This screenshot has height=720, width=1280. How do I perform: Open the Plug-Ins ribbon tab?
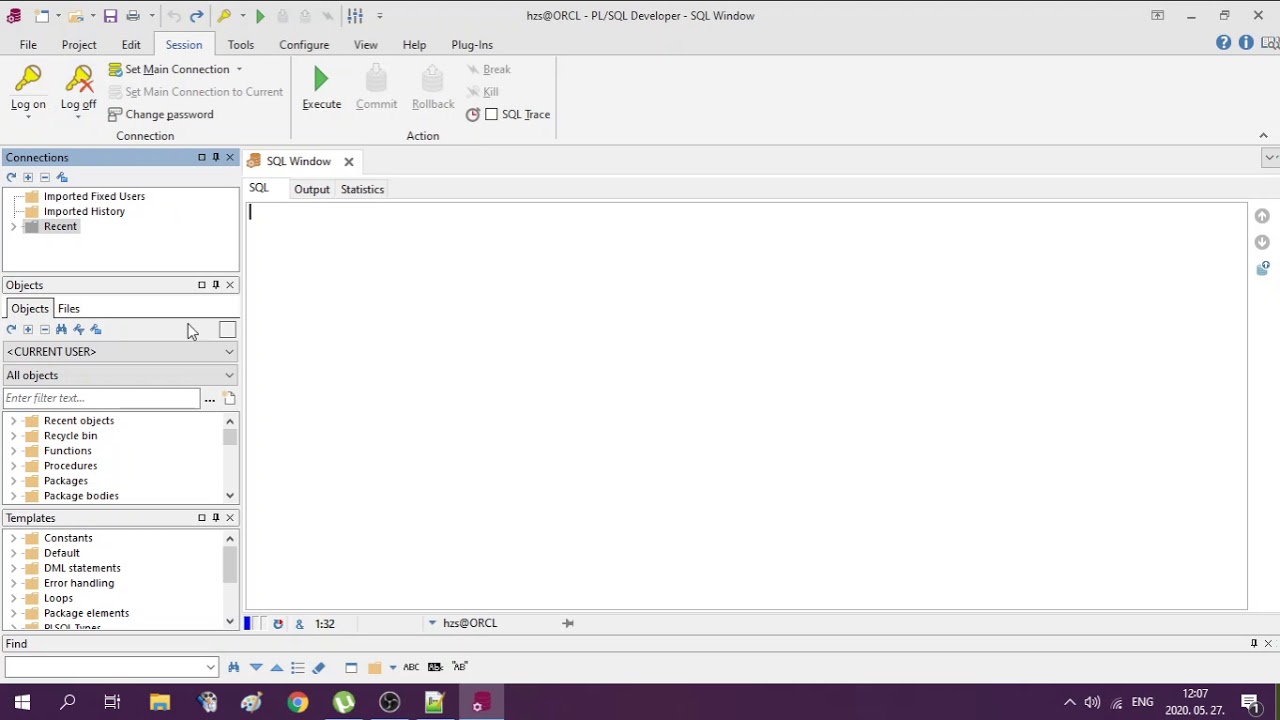tap(472, 45)
